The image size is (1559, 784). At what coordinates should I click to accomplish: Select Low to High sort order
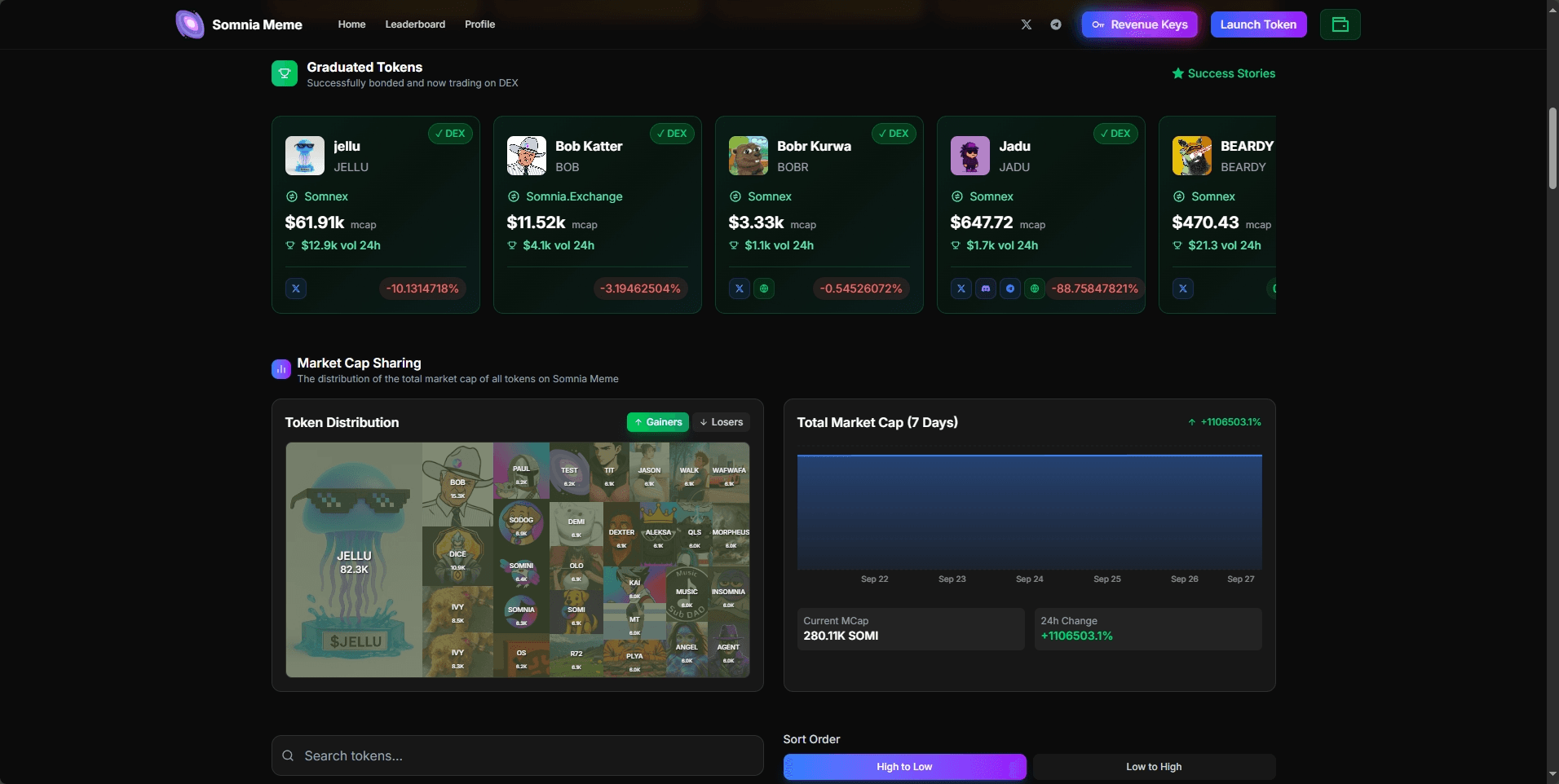(x=1154, y=767)
